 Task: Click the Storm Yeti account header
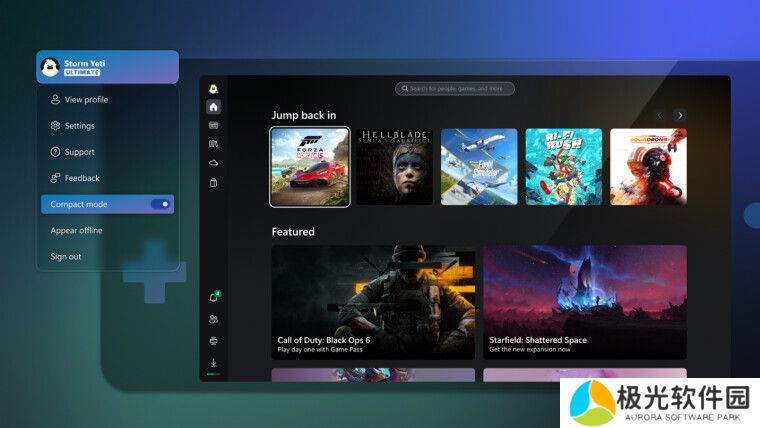tap(108, 67)
